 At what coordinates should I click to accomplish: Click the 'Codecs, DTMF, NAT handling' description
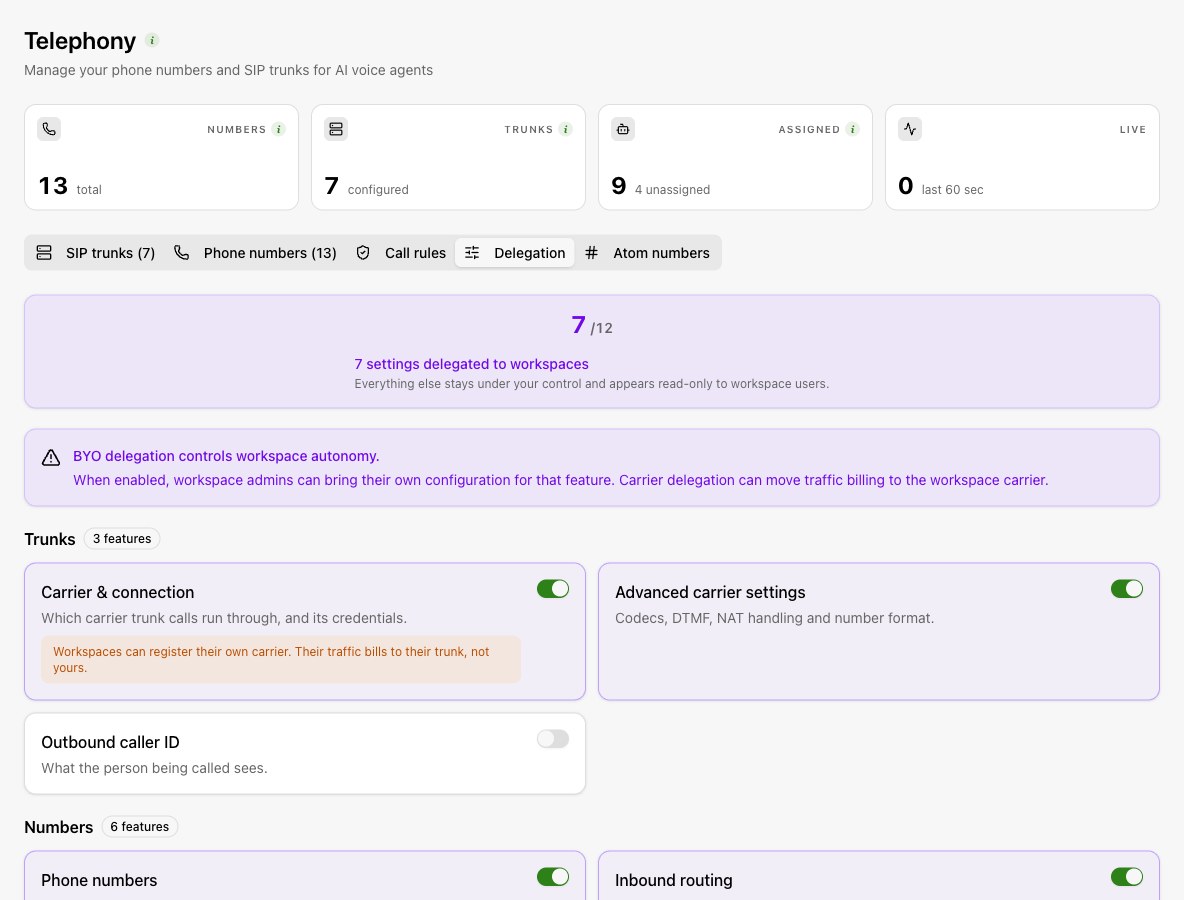775,618
